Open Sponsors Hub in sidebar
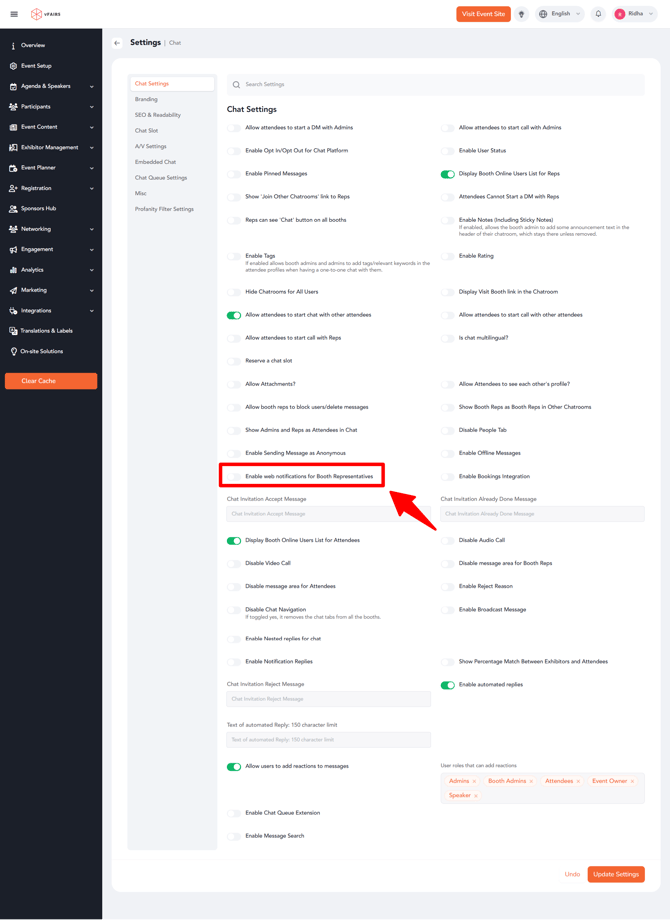This screenshot has height=920, width=670. click(38, 209)
